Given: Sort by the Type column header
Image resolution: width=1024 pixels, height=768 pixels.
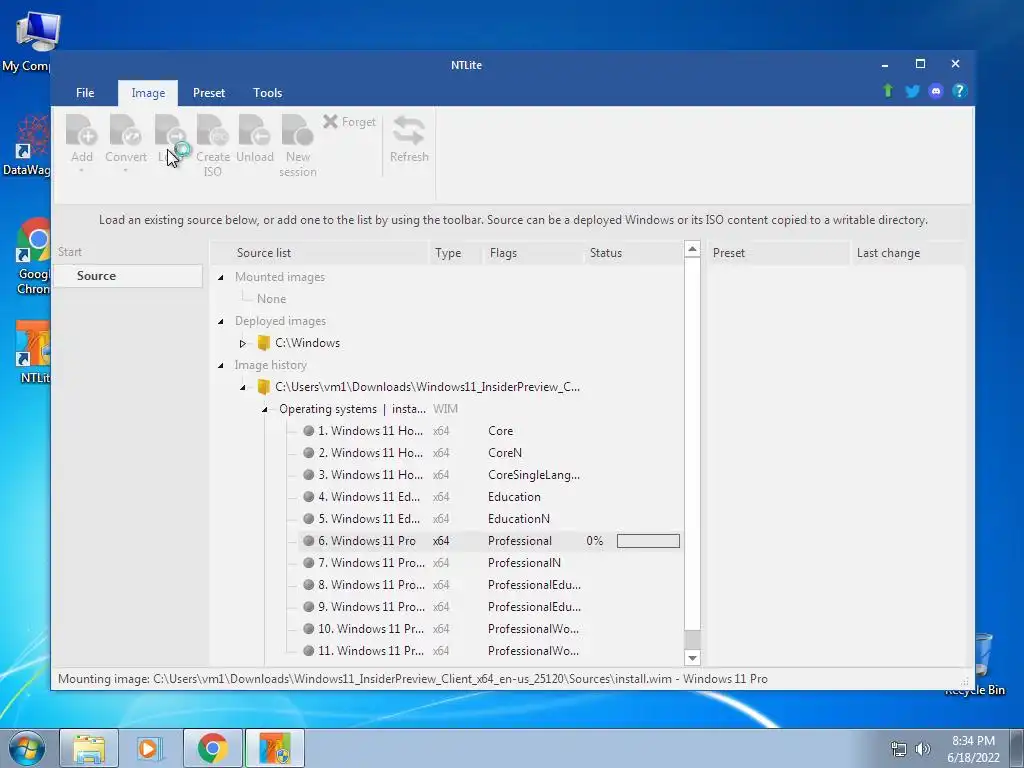Looking at the screenshot, I should click(455, 253).
